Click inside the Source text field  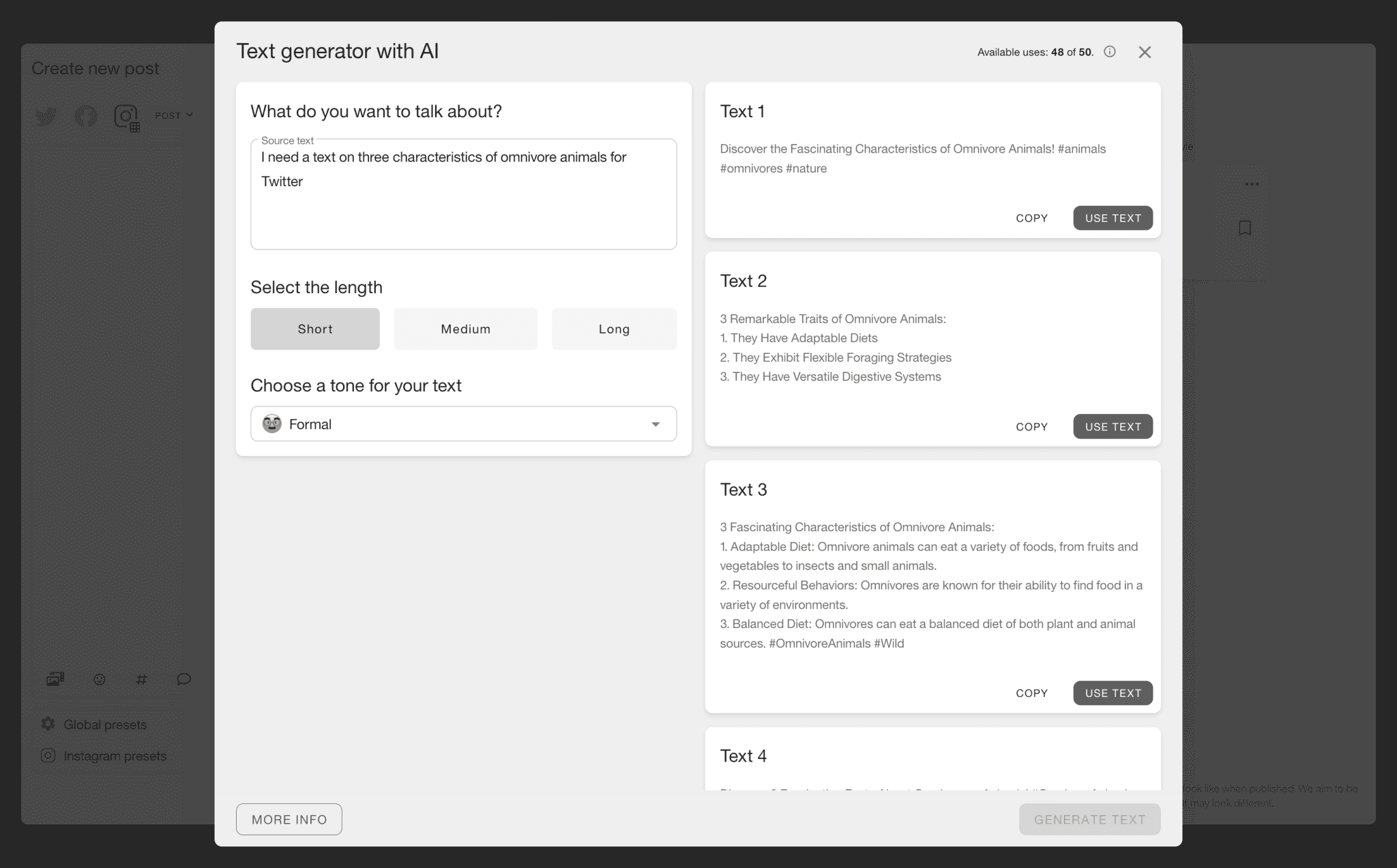[x=463, y=194]
